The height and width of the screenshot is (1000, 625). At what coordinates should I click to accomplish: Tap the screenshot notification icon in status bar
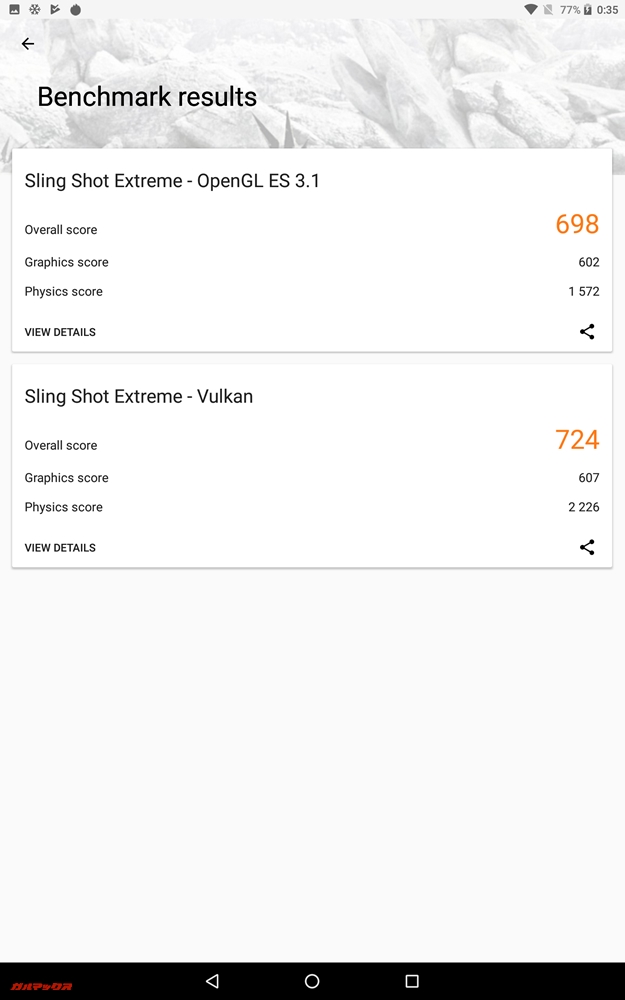click(13, 9)
